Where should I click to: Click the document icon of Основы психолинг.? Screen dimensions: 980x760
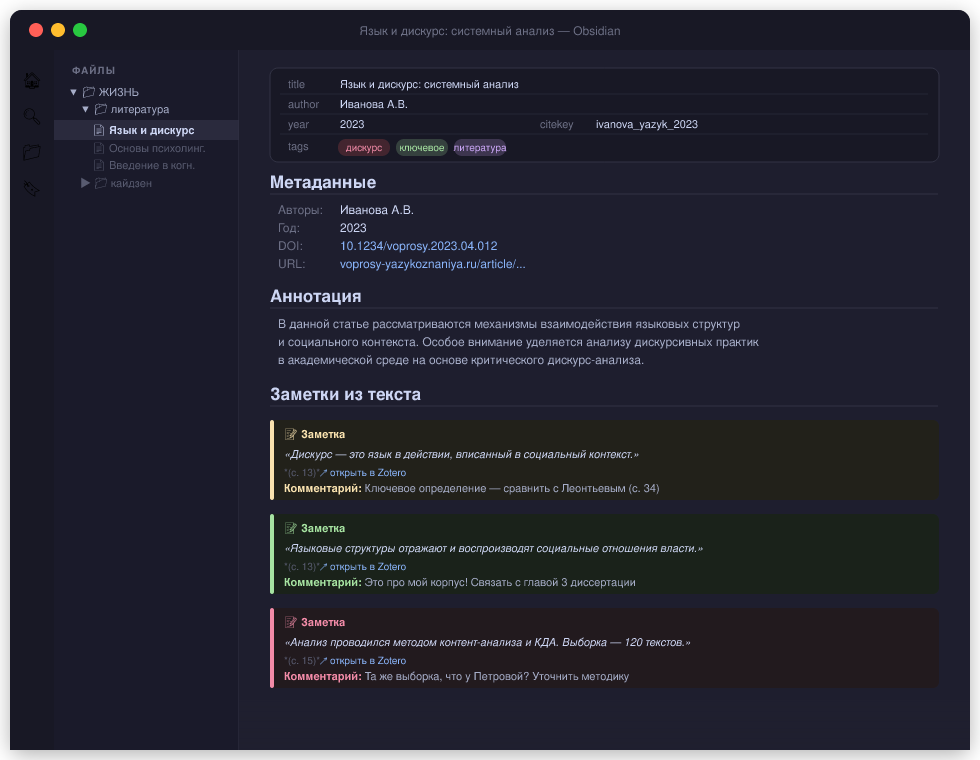click(x=99, y=148)
